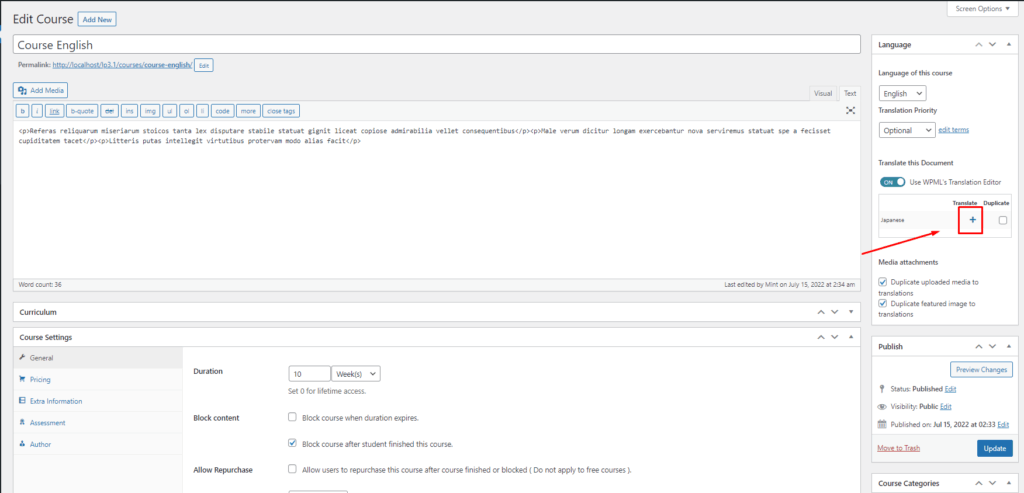The image size is (1024, 493).
Task: Click the Add Media button
Action: (40, 90)
